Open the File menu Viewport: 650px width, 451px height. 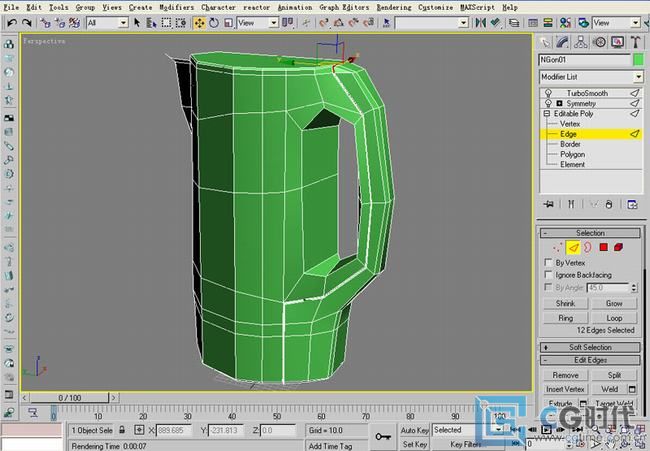pos(11,7)
